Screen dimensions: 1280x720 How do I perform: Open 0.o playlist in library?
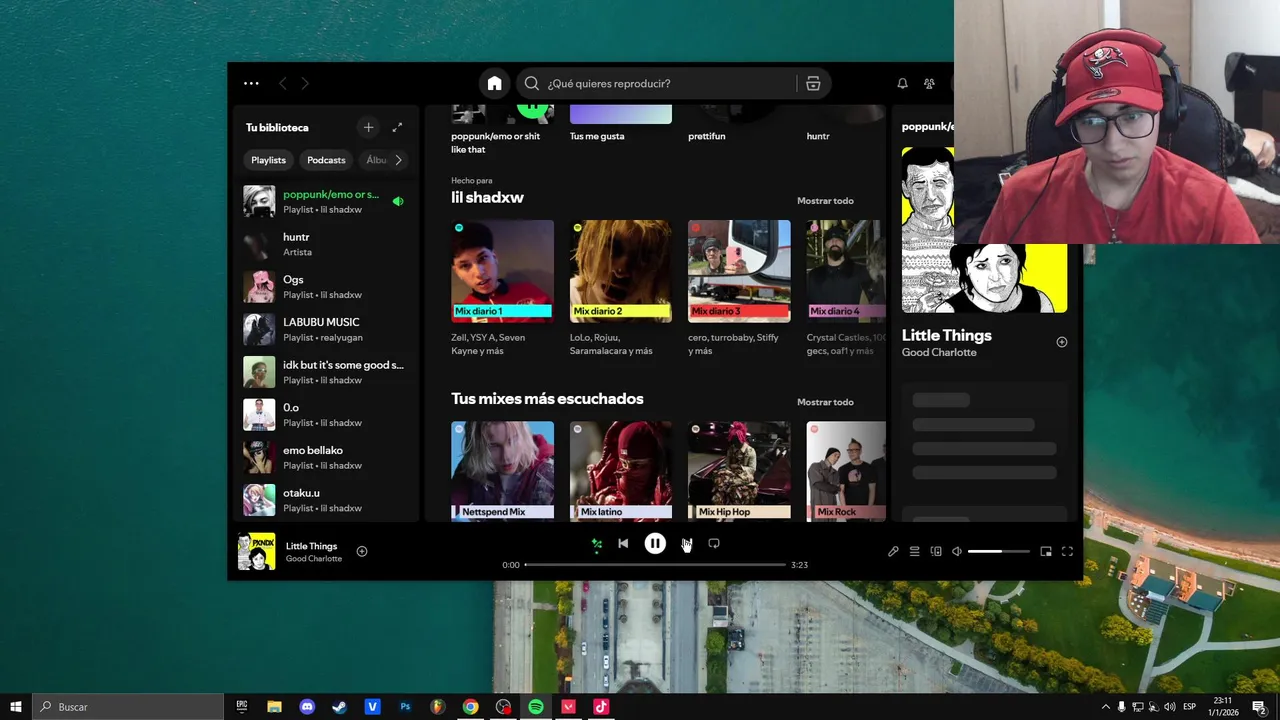click(326, 414)
